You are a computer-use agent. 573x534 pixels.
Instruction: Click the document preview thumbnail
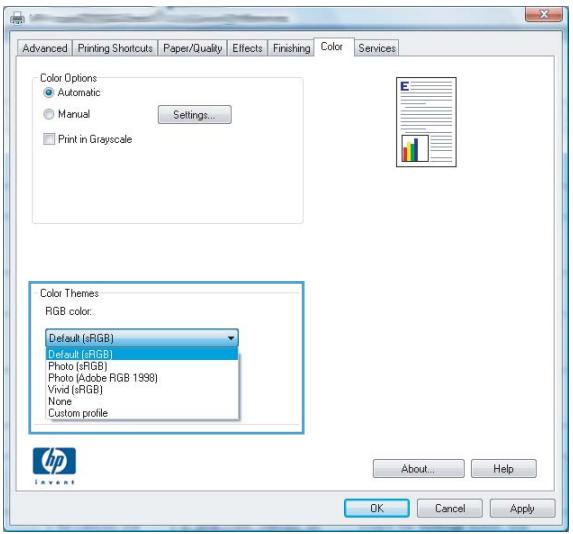pyautogui.click(x=426, y=122)
